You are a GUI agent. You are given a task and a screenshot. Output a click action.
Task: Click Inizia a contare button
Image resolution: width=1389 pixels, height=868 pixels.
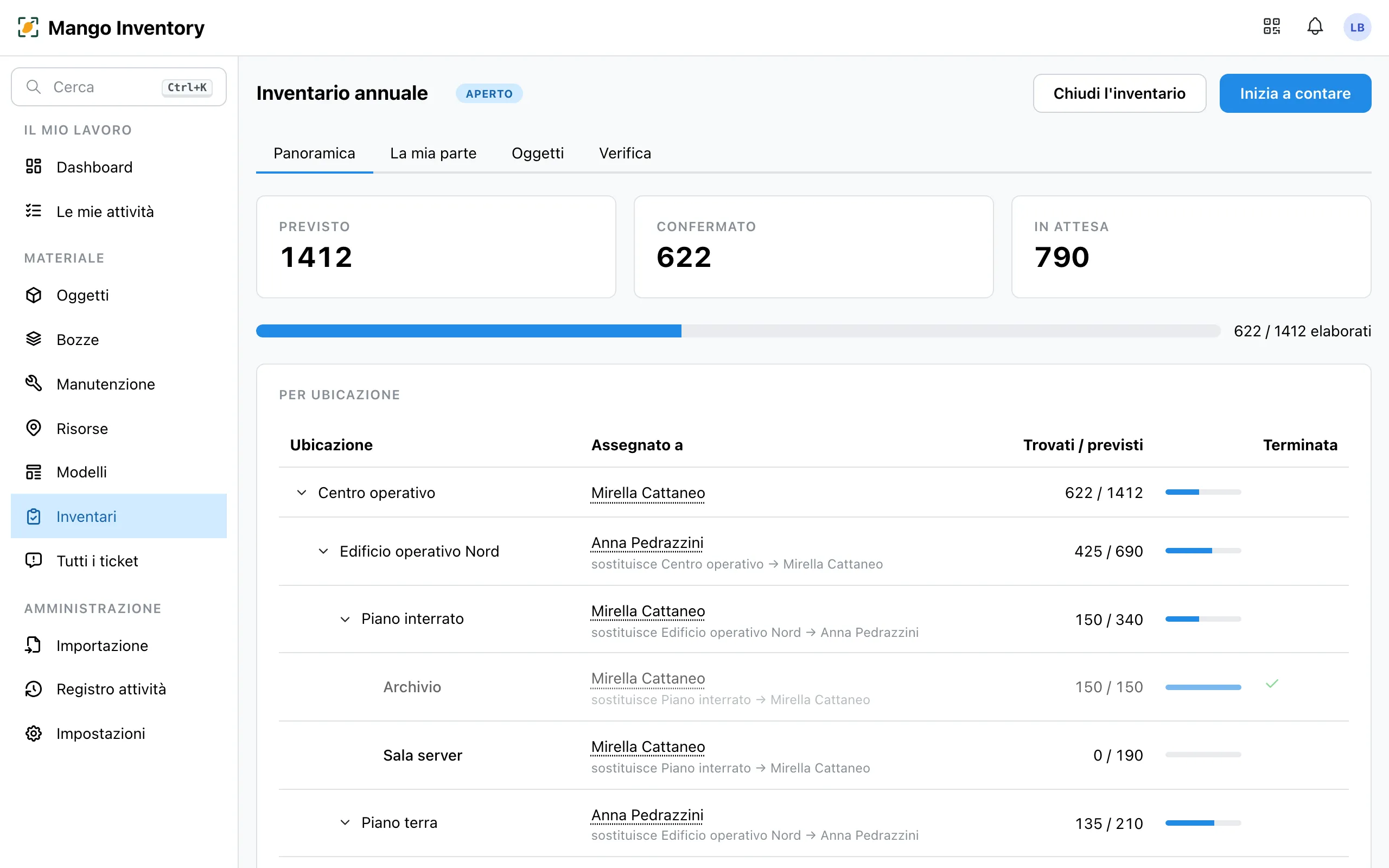click(1295, 93)
